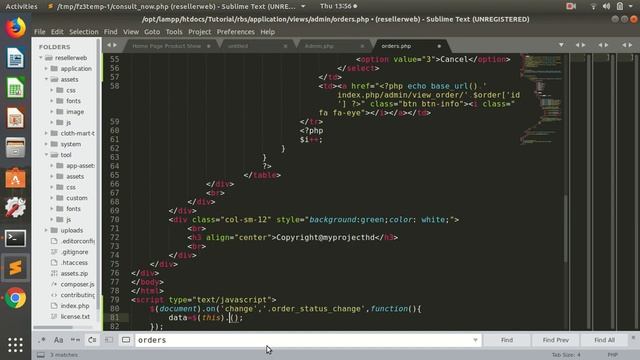Image resolution: width=640 pixels, height=360 pixels.
Task: Open the settings tool with wrench icon
Action: (x=16, y=207)
